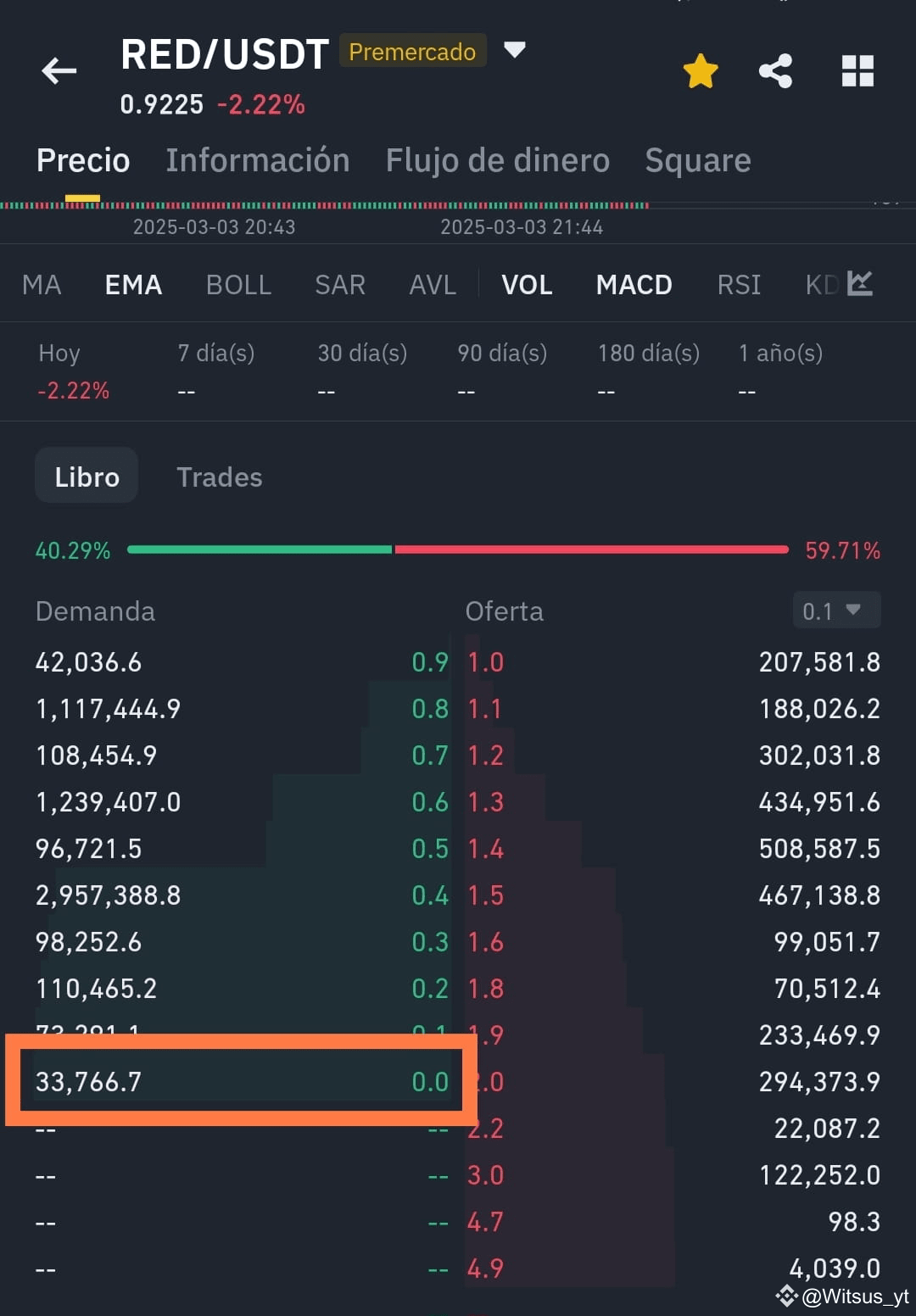Select the 33,766.7 bid row
Viewport: 916px width, 1316px height.
[x=242, y=1081]
